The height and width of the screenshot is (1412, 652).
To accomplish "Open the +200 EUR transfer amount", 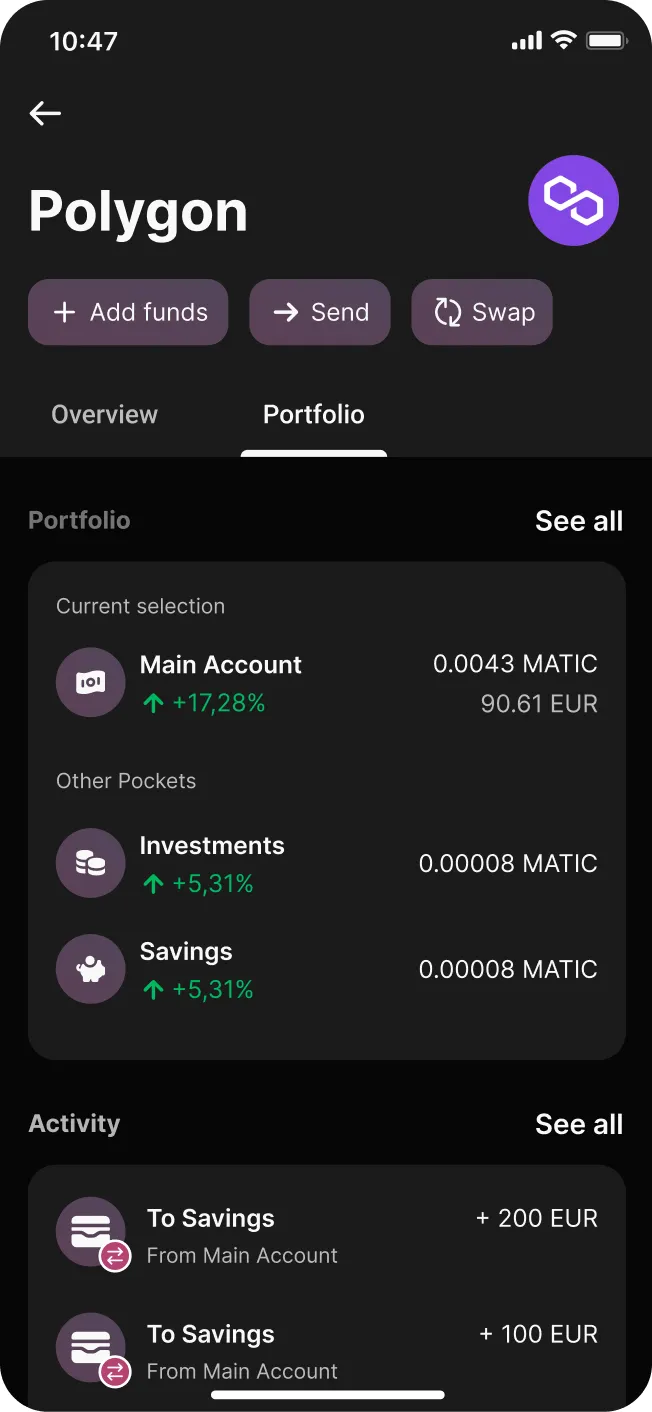I will 537,1219.
